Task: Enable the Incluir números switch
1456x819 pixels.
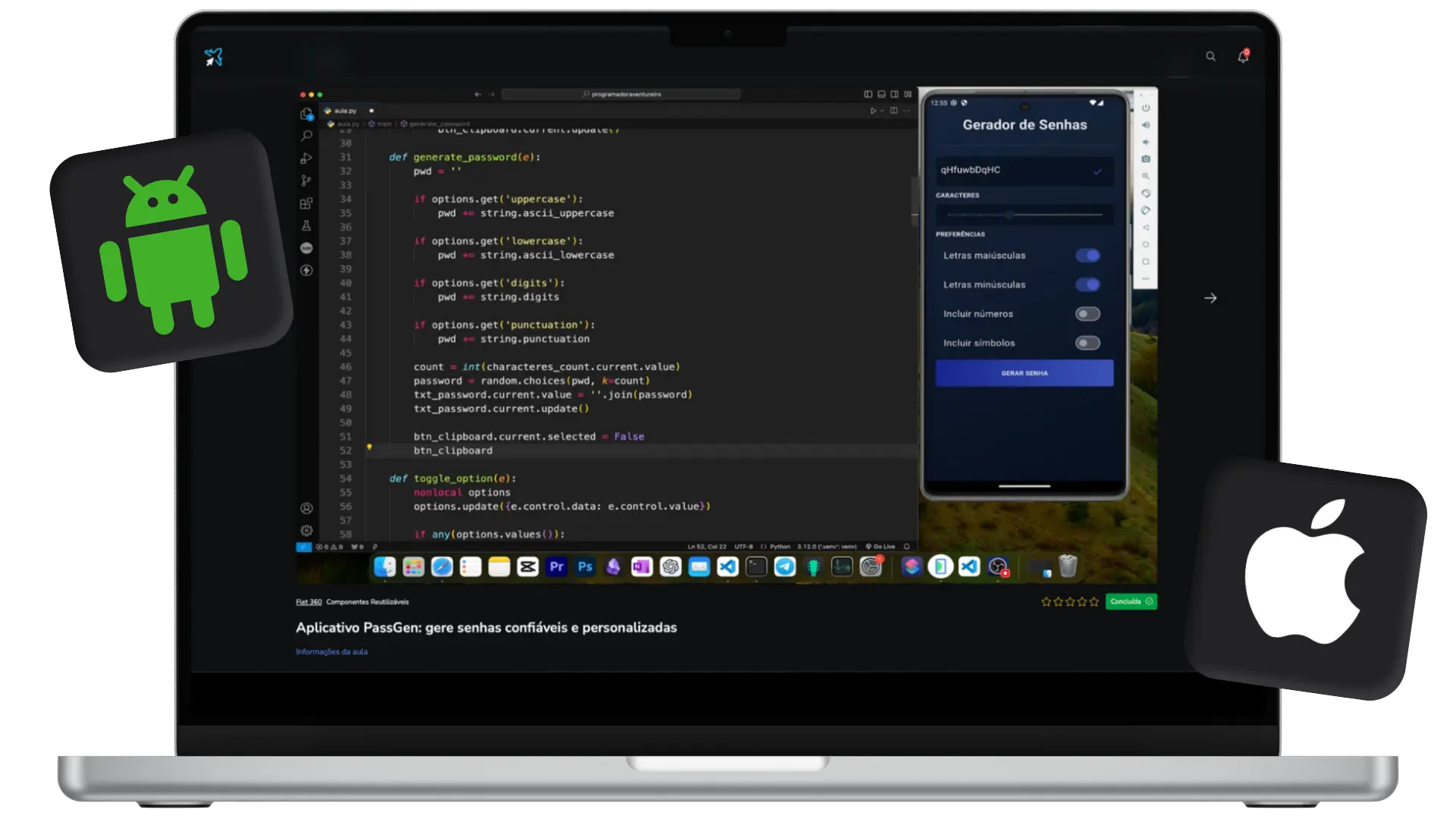Action: [1087, 314]
